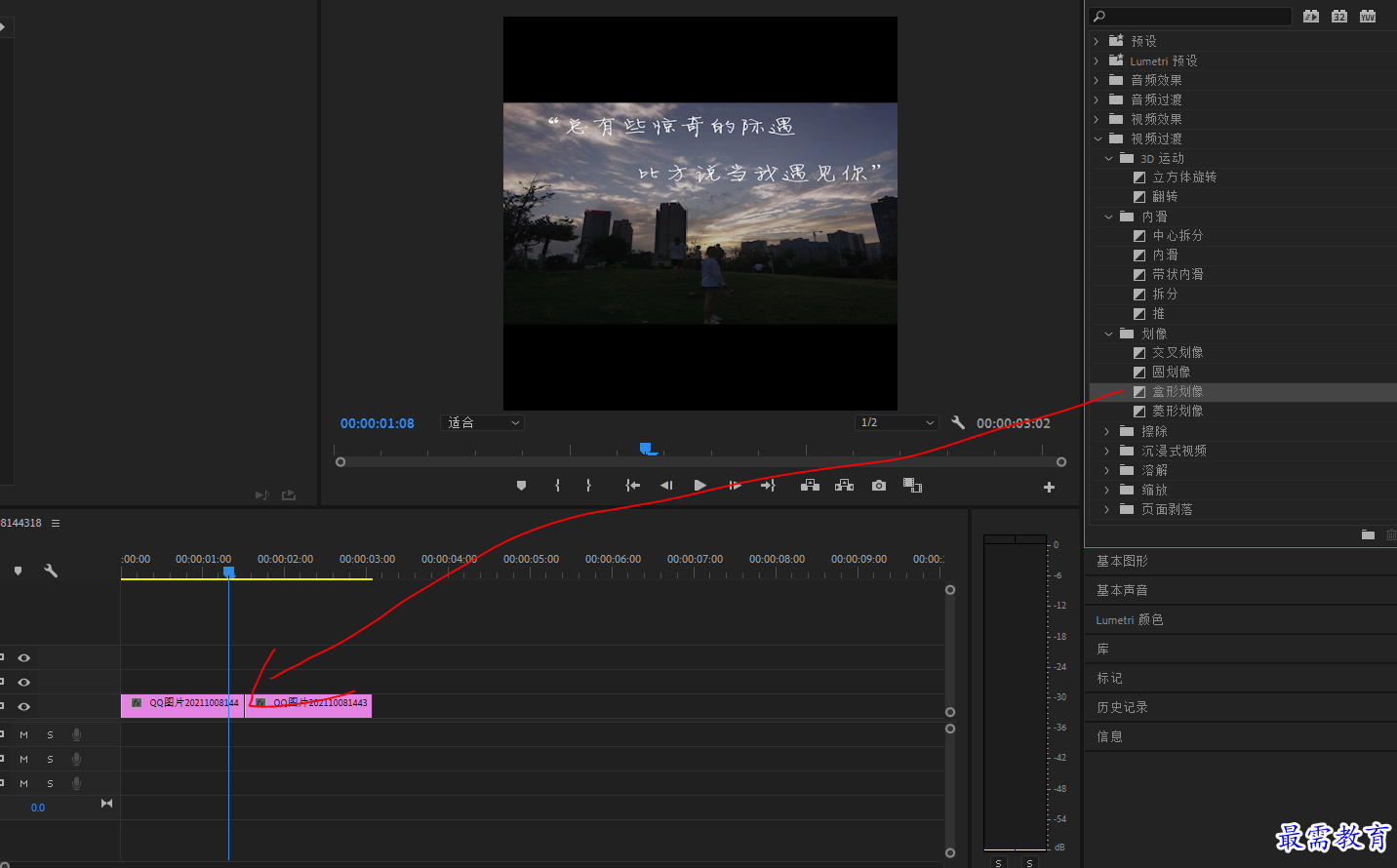1397x868 pixels.
Task: Open timeline display settings wrench
Action: (x=51, y=571)
